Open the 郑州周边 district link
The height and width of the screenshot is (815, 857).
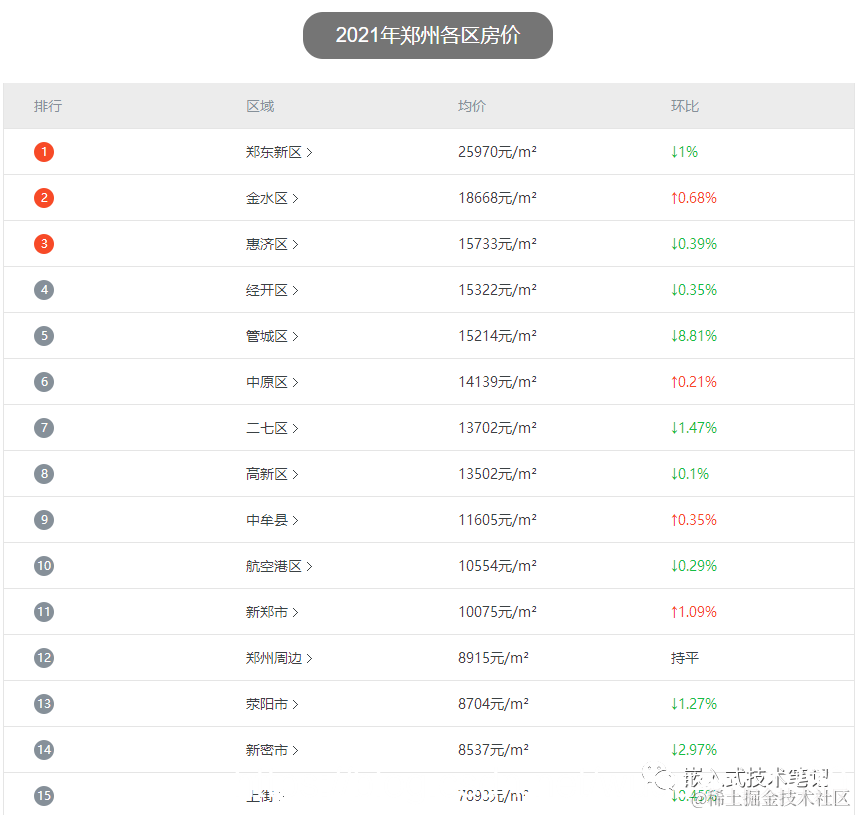coord(279,658)
